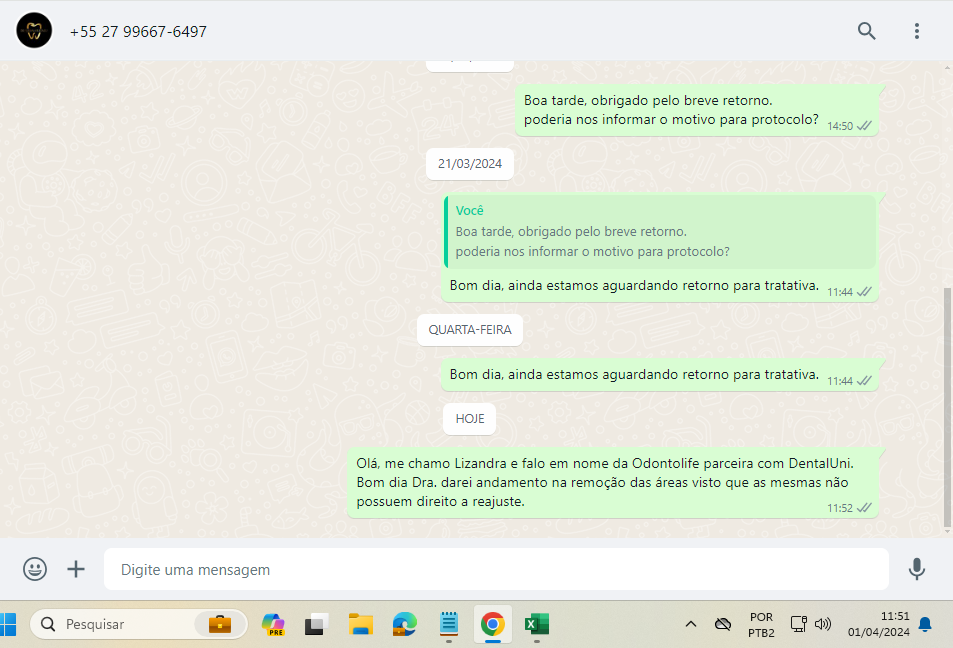Screen dimensions: 953x648
Task: Open the clock showing 11:51 01/04/2024
Action: click(x=878, y=624)
